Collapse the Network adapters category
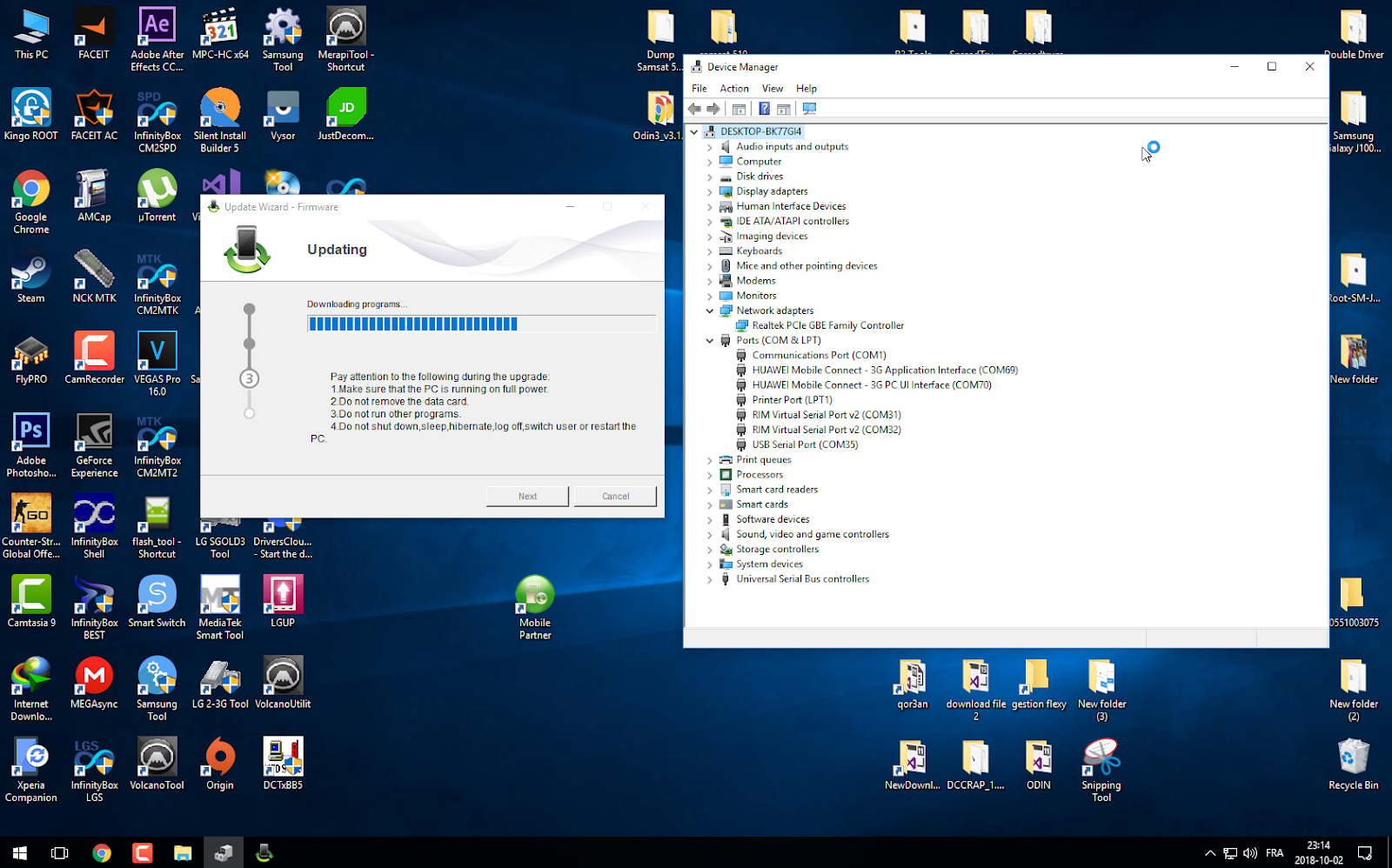1392x868 pixels. [710, 310]
